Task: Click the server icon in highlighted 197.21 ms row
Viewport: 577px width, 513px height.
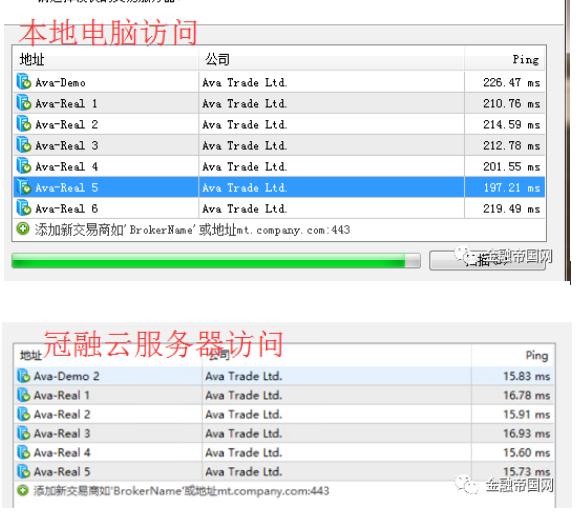Action: pyautogui.click(x=24, y=187)
